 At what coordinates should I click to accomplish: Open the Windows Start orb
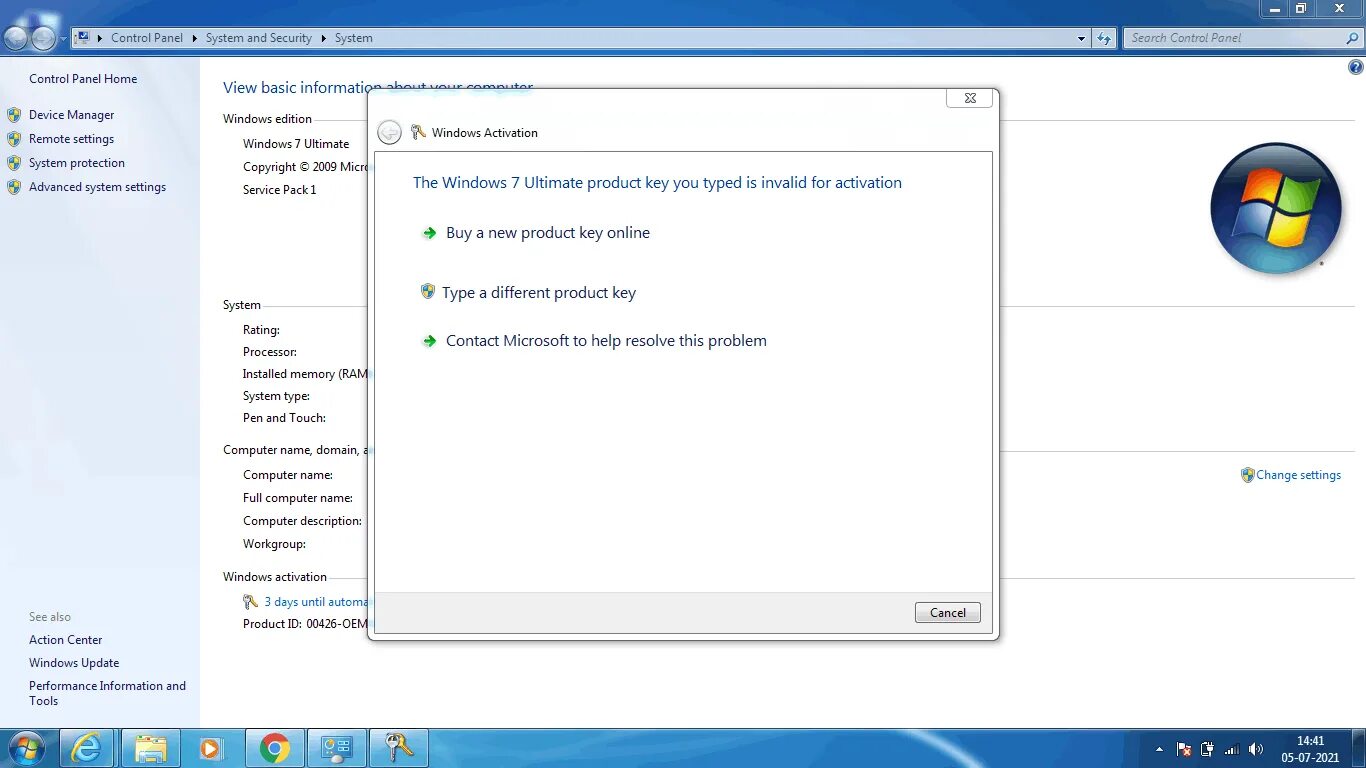pyautogui.click(x=26, y=748)
